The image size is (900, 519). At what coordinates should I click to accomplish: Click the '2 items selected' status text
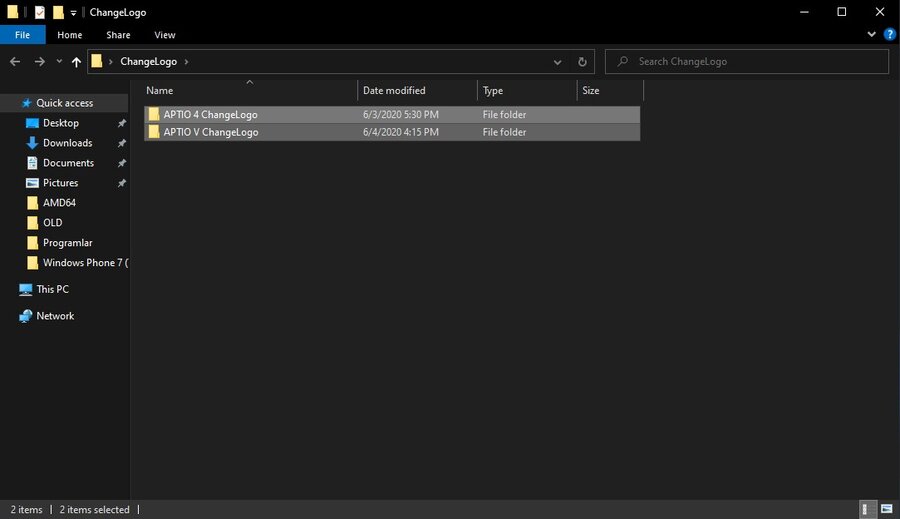[x=94, y=510]
